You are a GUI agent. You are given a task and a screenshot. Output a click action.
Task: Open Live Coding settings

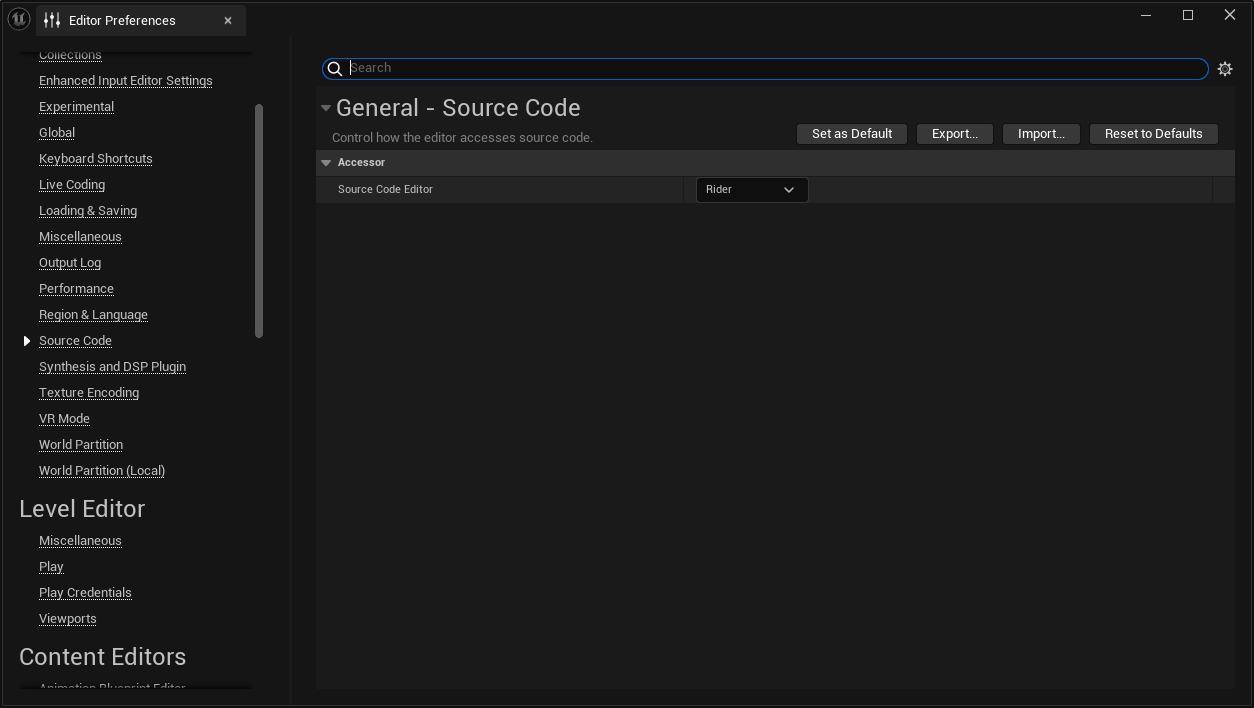[72, 185]
